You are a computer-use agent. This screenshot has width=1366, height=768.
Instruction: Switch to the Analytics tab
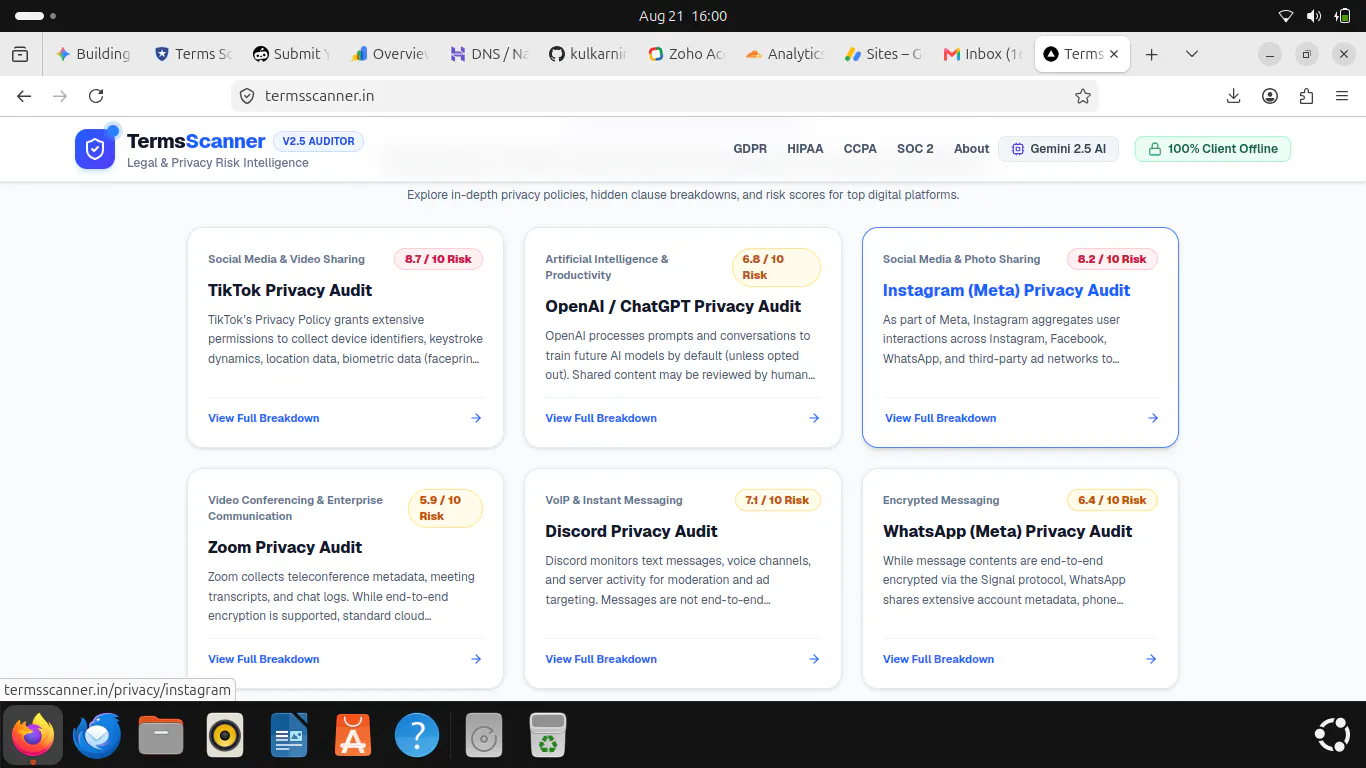(x=784, y=54)
